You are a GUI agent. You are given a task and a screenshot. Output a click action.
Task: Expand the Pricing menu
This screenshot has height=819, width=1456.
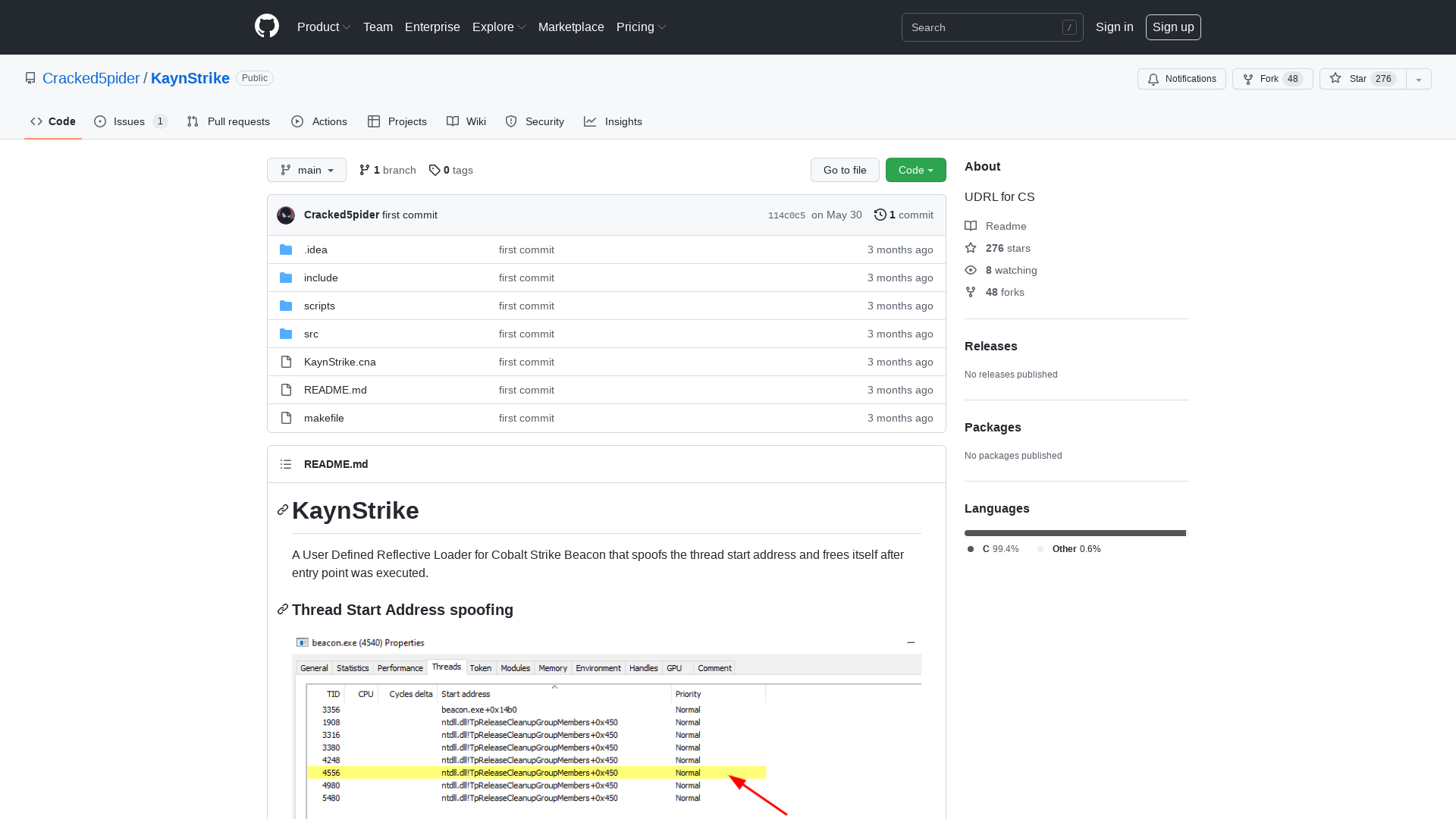coord(642,27)
